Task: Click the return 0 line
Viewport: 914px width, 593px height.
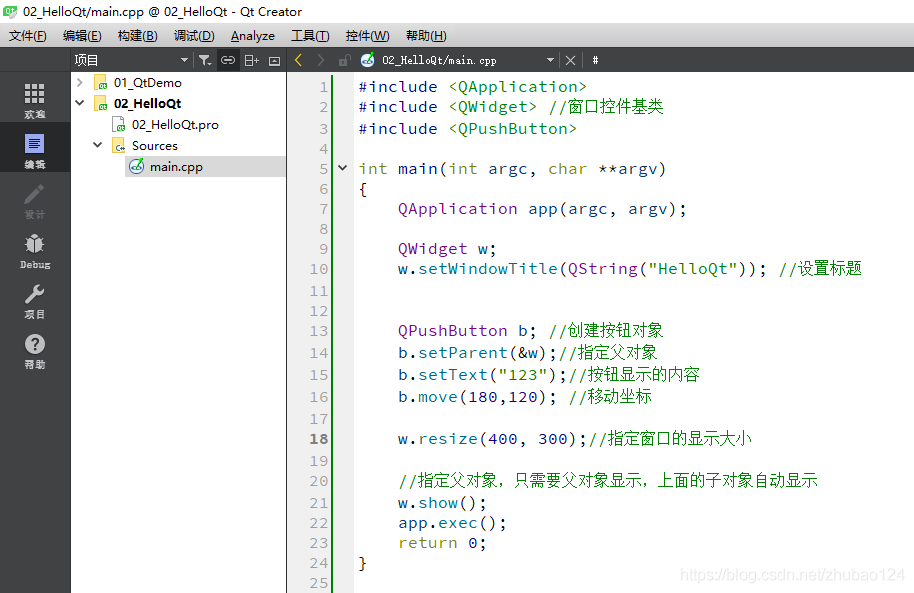Action: [x=442, y=543]
